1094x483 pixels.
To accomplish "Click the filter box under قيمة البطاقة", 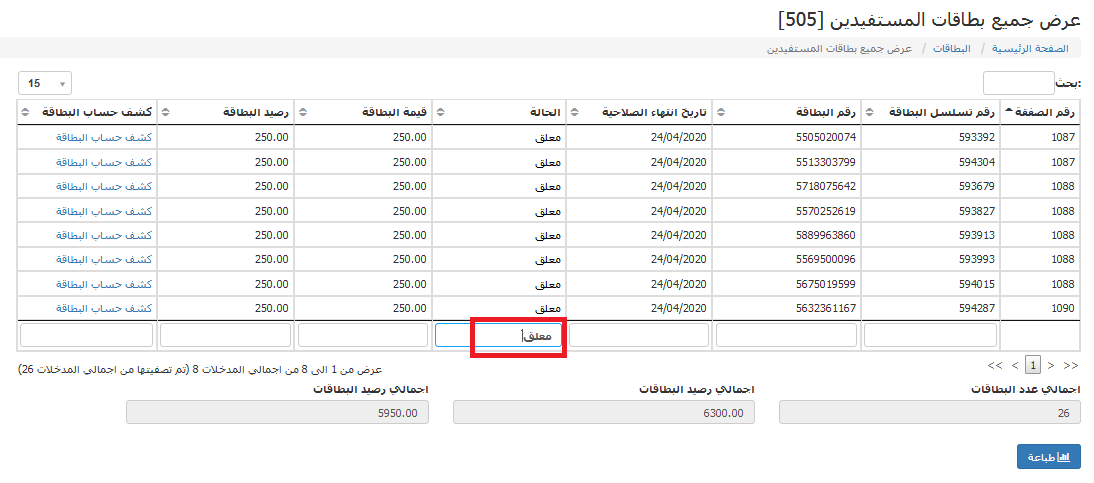I will coord(364,335).
